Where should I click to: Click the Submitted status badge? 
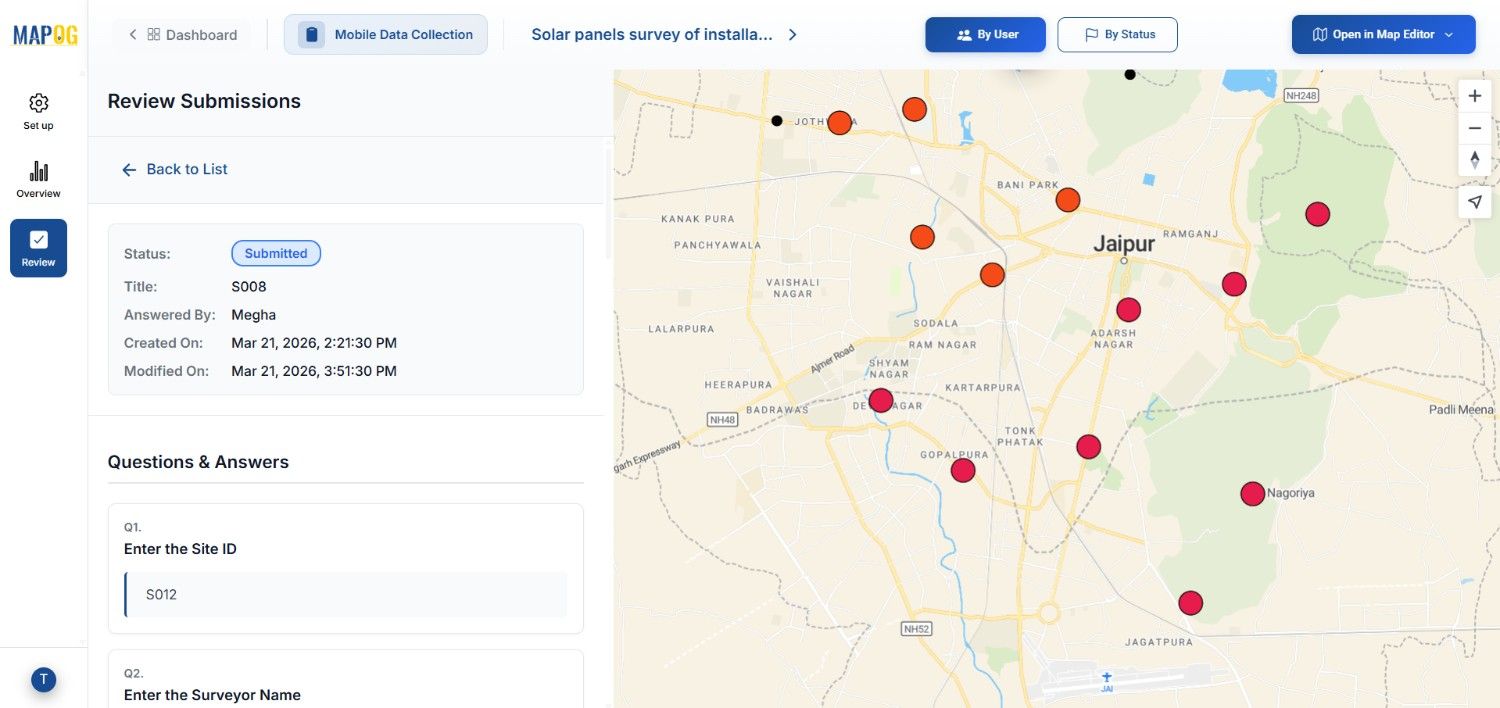276,253
